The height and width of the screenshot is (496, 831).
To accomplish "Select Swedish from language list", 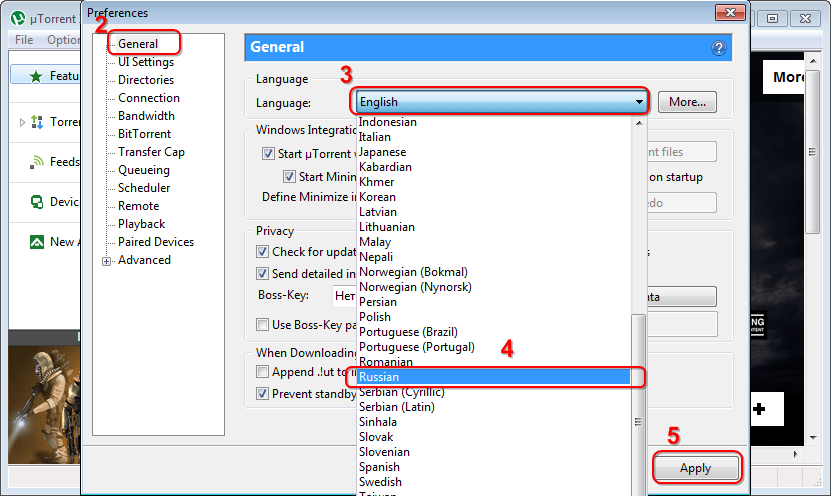I will coord(494,482).
